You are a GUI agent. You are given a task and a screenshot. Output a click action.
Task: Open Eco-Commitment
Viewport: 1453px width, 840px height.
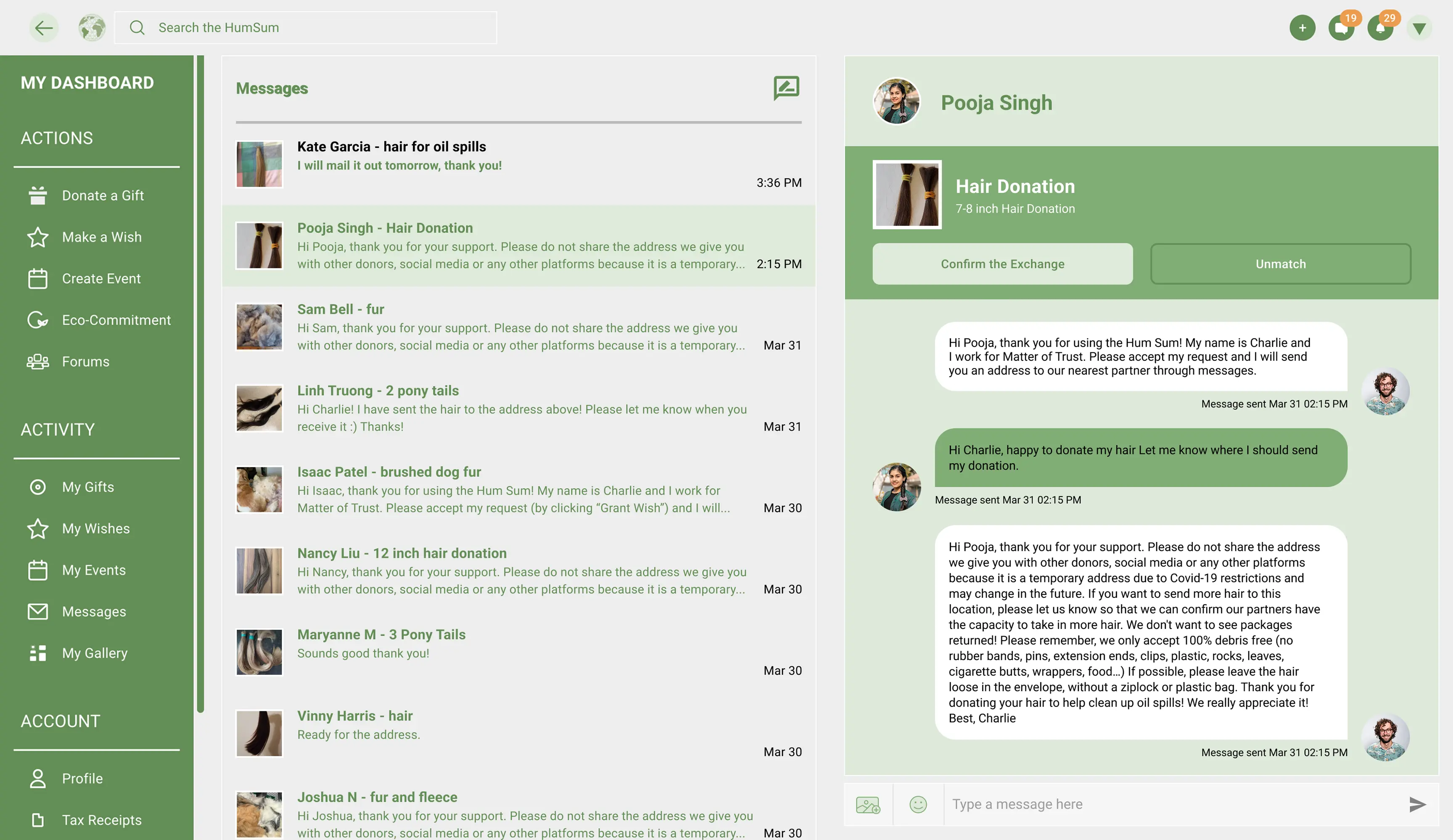[x=116, y=320]
